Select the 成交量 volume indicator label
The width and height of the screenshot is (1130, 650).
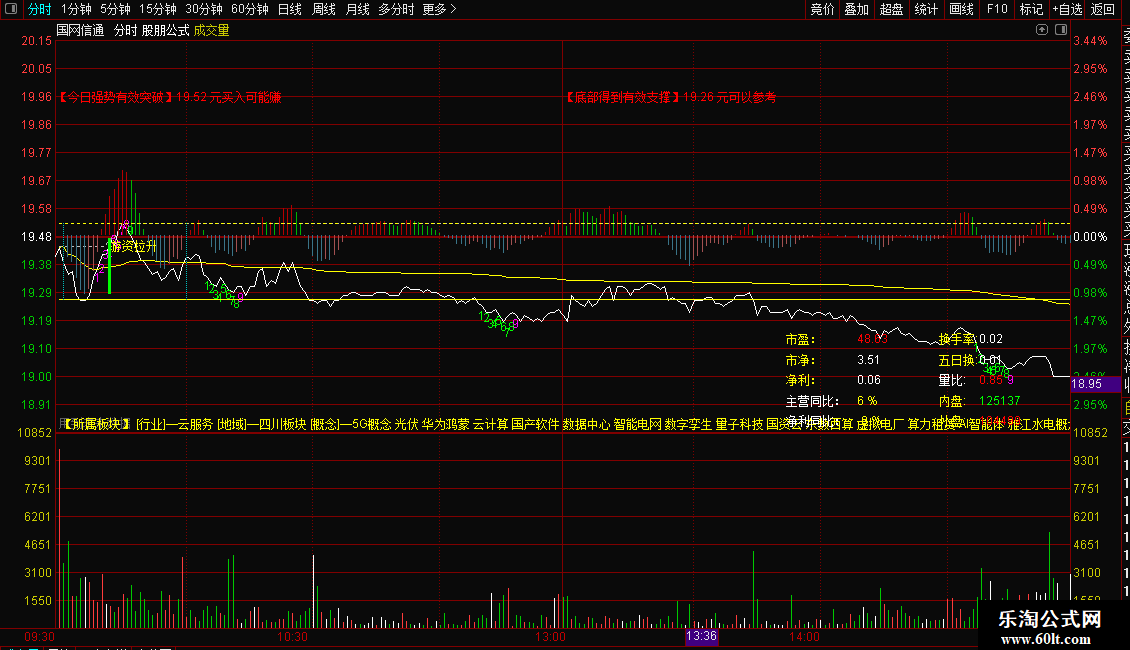click(211, 30)
